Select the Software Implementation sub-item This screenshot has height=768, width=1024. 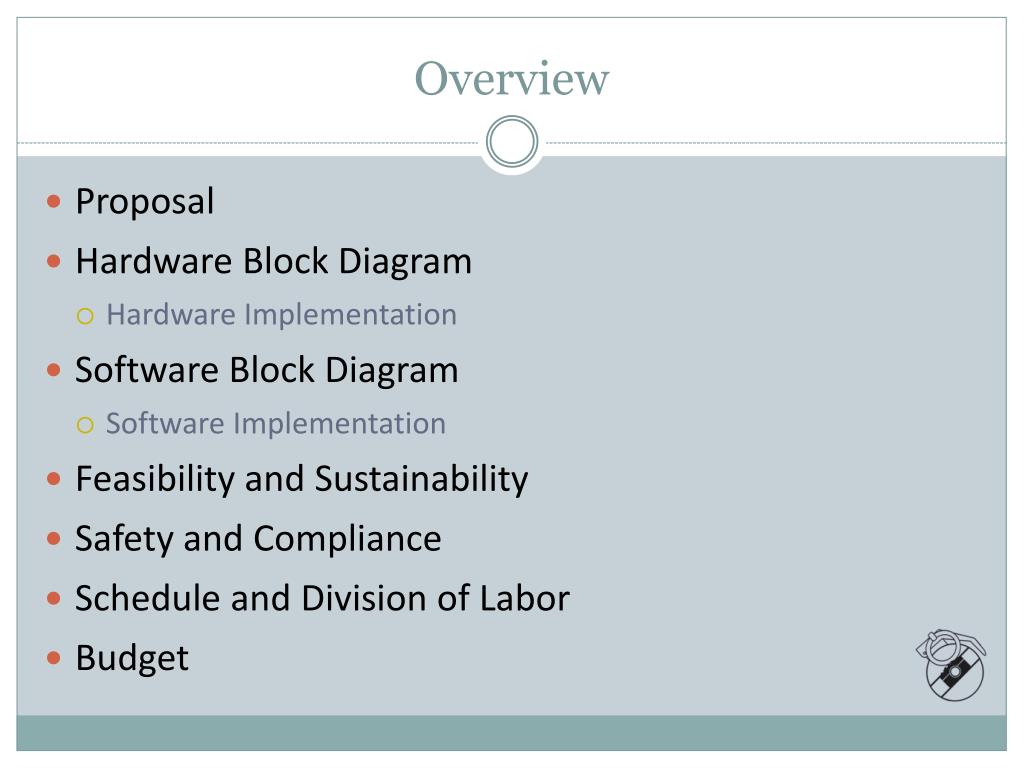(x=276, y=424)
